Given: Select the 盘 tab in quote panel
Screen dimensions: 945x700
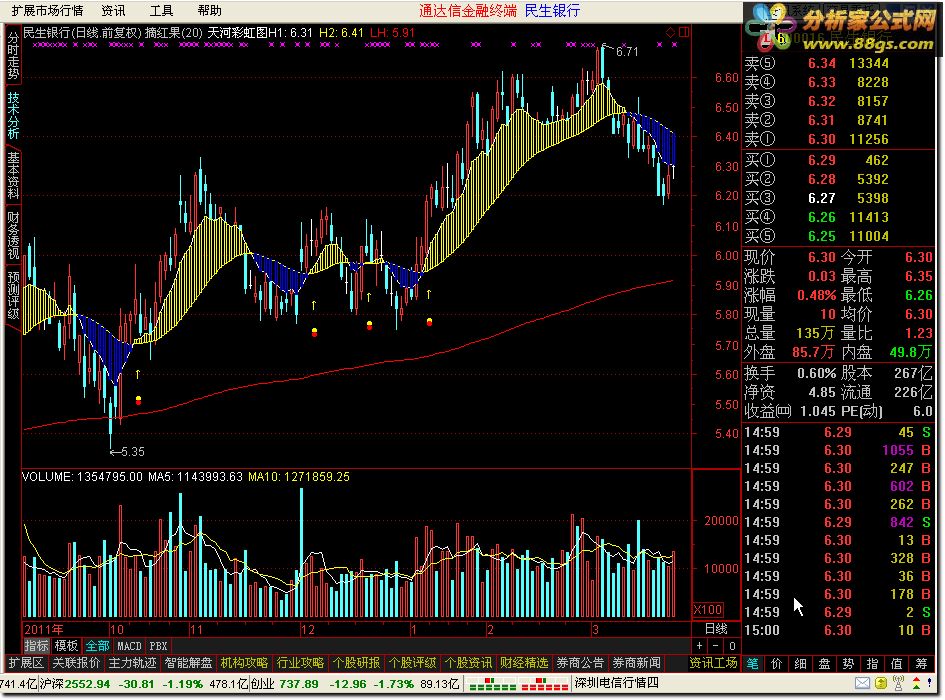Looking at the screenshot, I should (x=825, y=664).
